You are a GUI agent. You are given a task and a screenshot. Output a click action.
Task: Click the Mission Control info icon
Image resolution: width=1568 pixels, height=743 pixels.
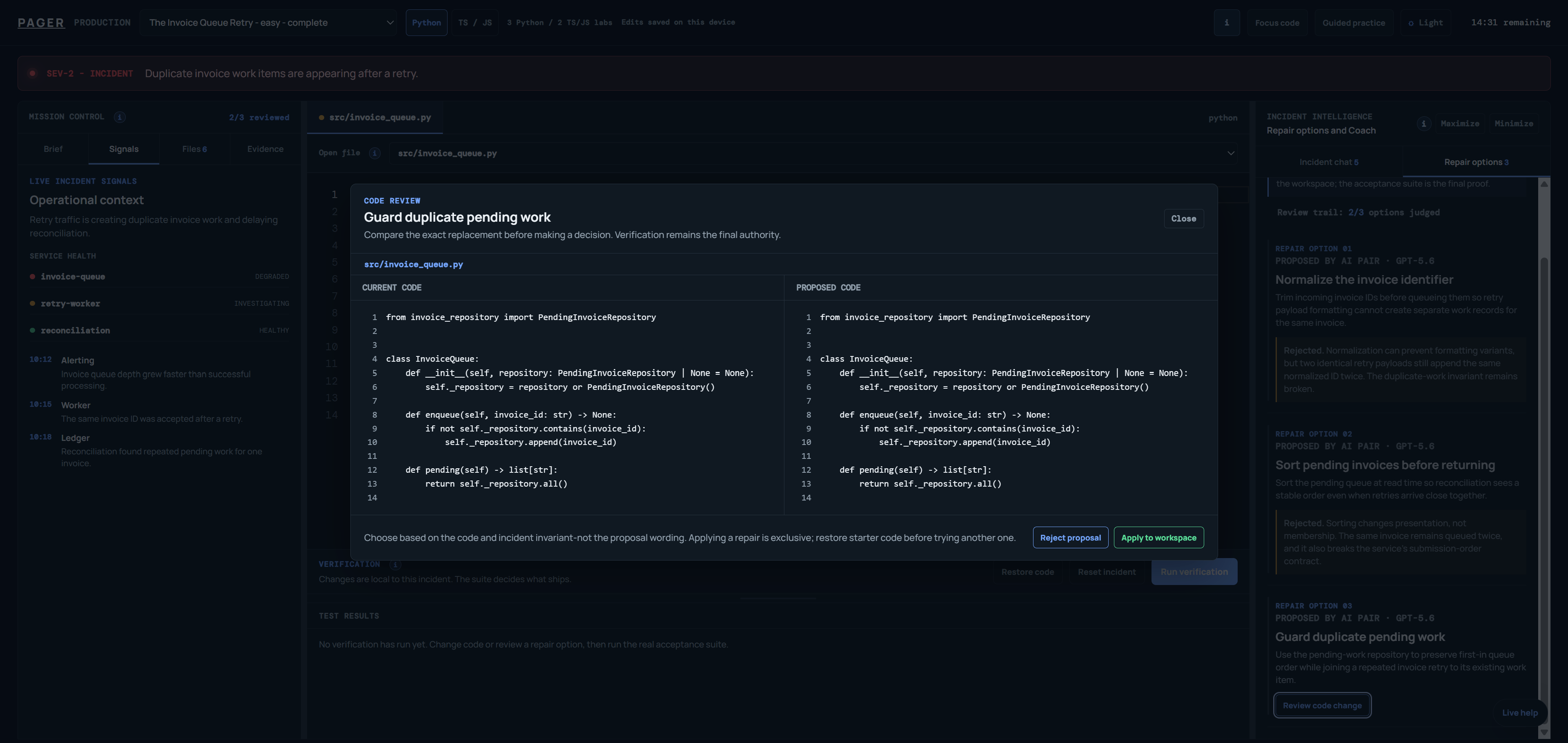tap(120, 117)
